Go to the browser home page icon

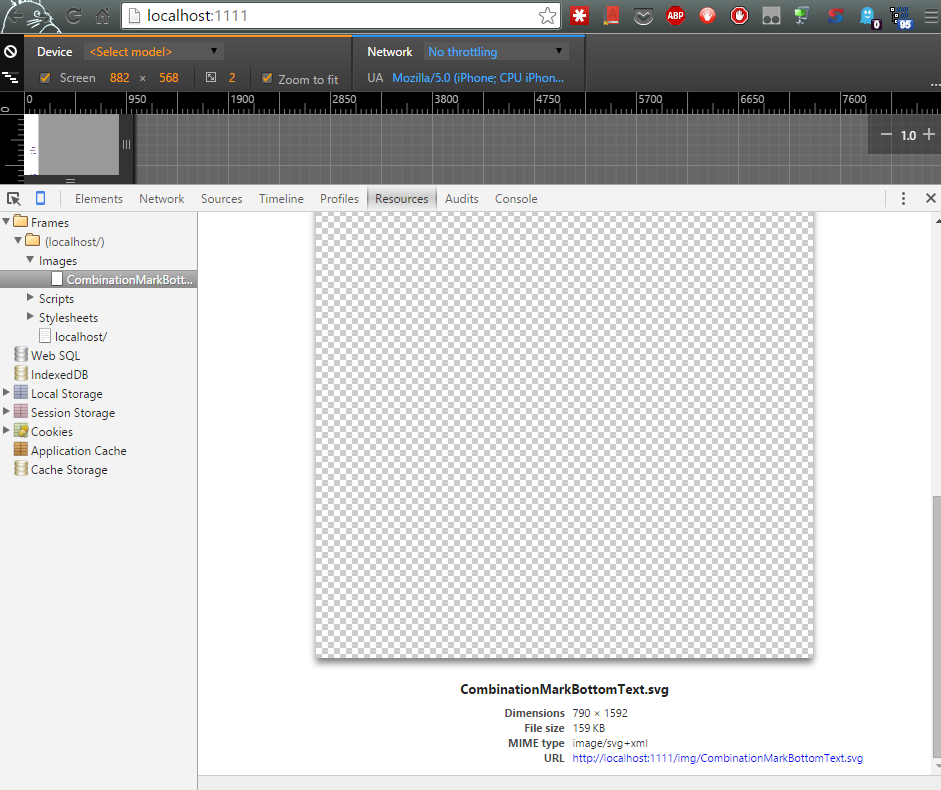(x=103, y=16)
